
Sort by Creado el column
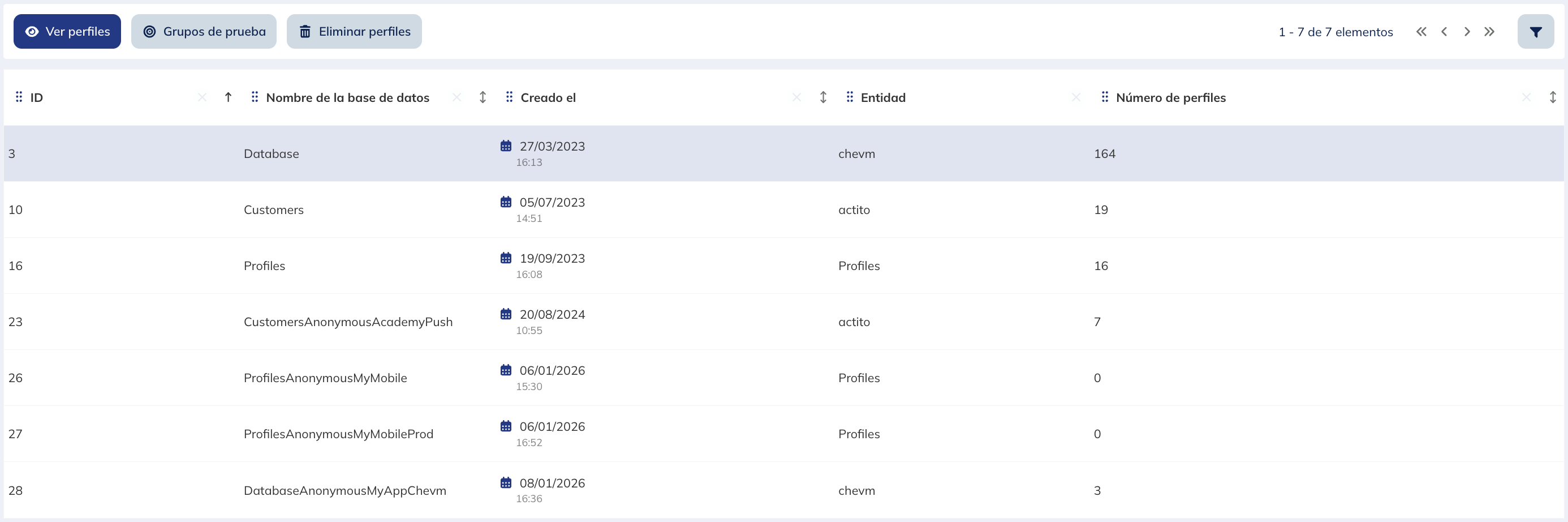823,97
